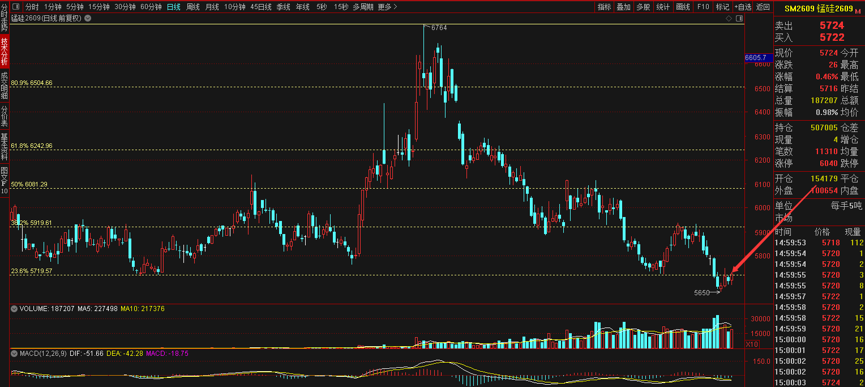The width and height of the screenshot is (865, 387).
Task: Select the 15:00:01 tick row
Action: coord(819,350)
